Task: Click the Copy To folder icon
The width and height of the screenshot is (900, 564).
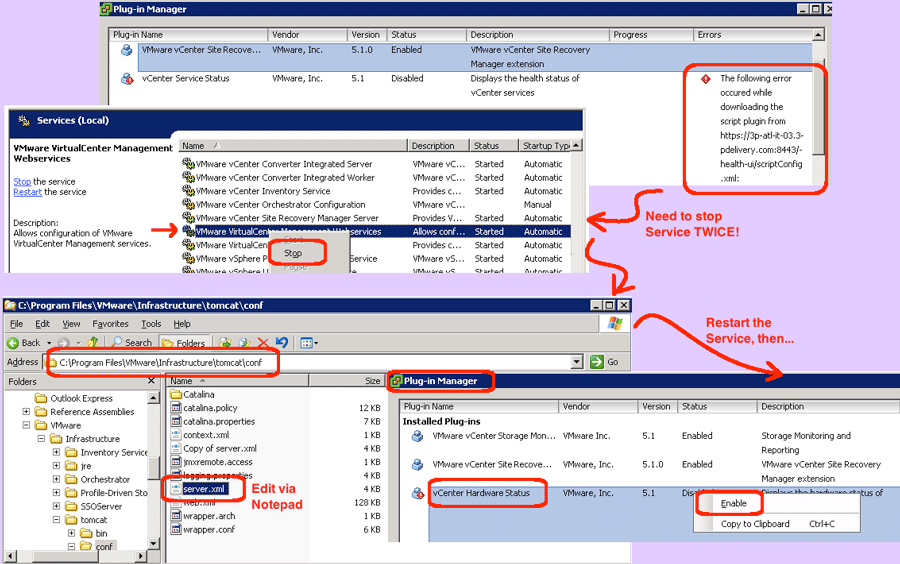Action: click(x=245, y=343)
